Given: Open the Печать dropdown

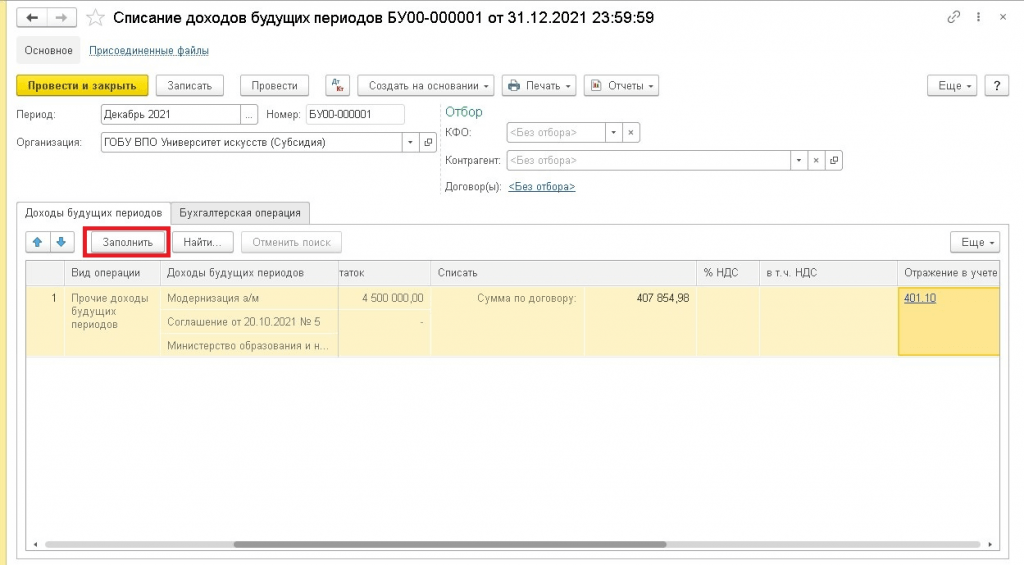Looking at the screenshot, I should (539, 86).
